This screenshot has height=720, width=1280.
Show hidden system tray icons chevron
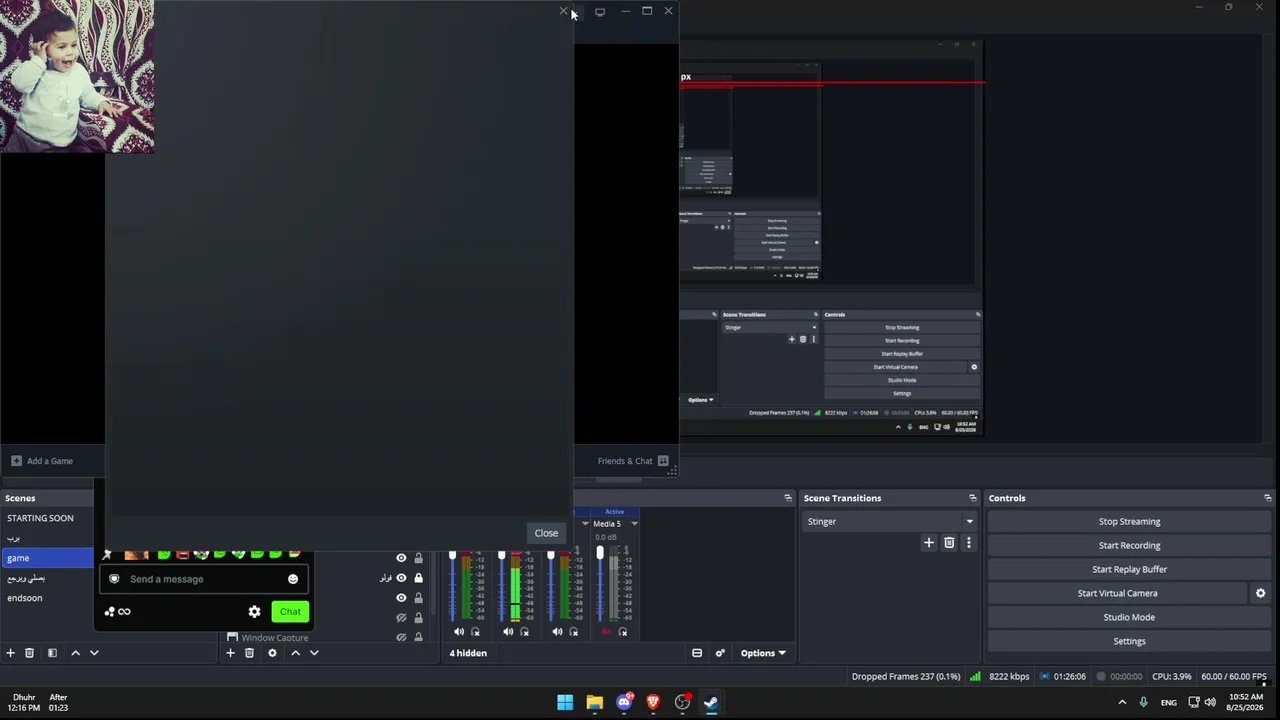pyautogui.click(x=1122, y=702)
